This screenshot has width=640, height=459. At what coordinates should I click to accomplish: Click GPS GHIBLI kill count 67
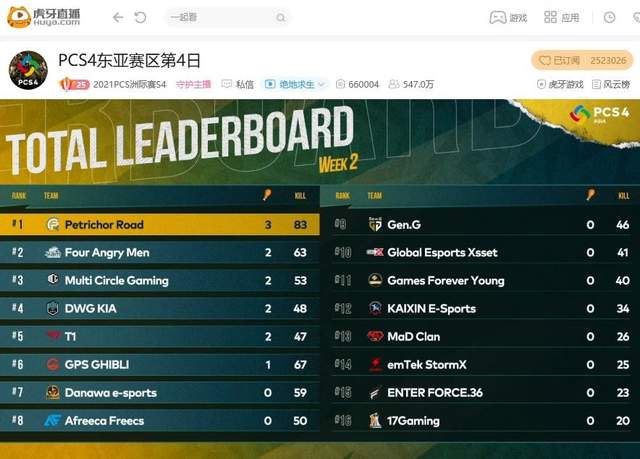[300, 365]
